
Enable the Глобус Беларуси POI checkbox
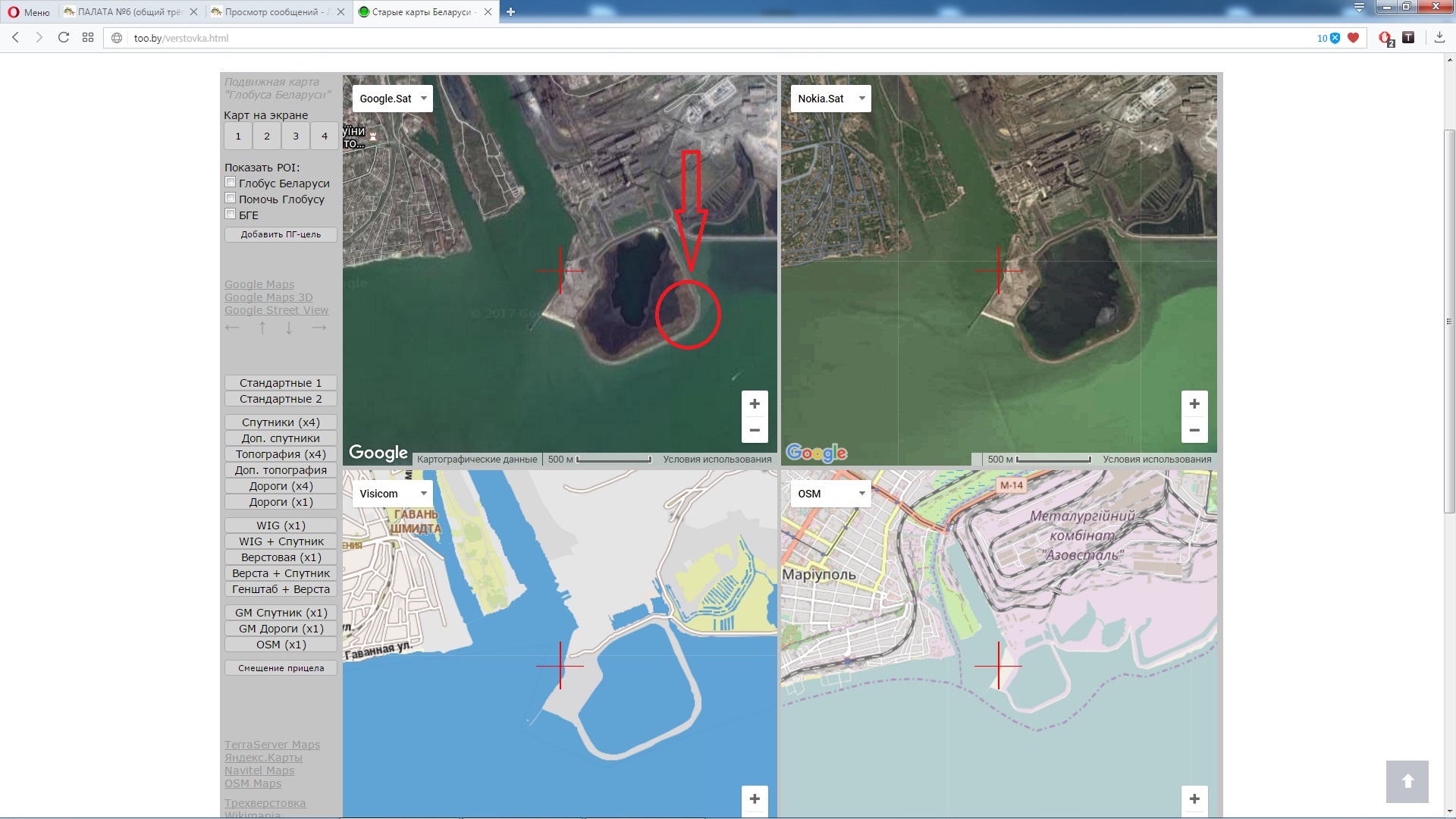231,183
